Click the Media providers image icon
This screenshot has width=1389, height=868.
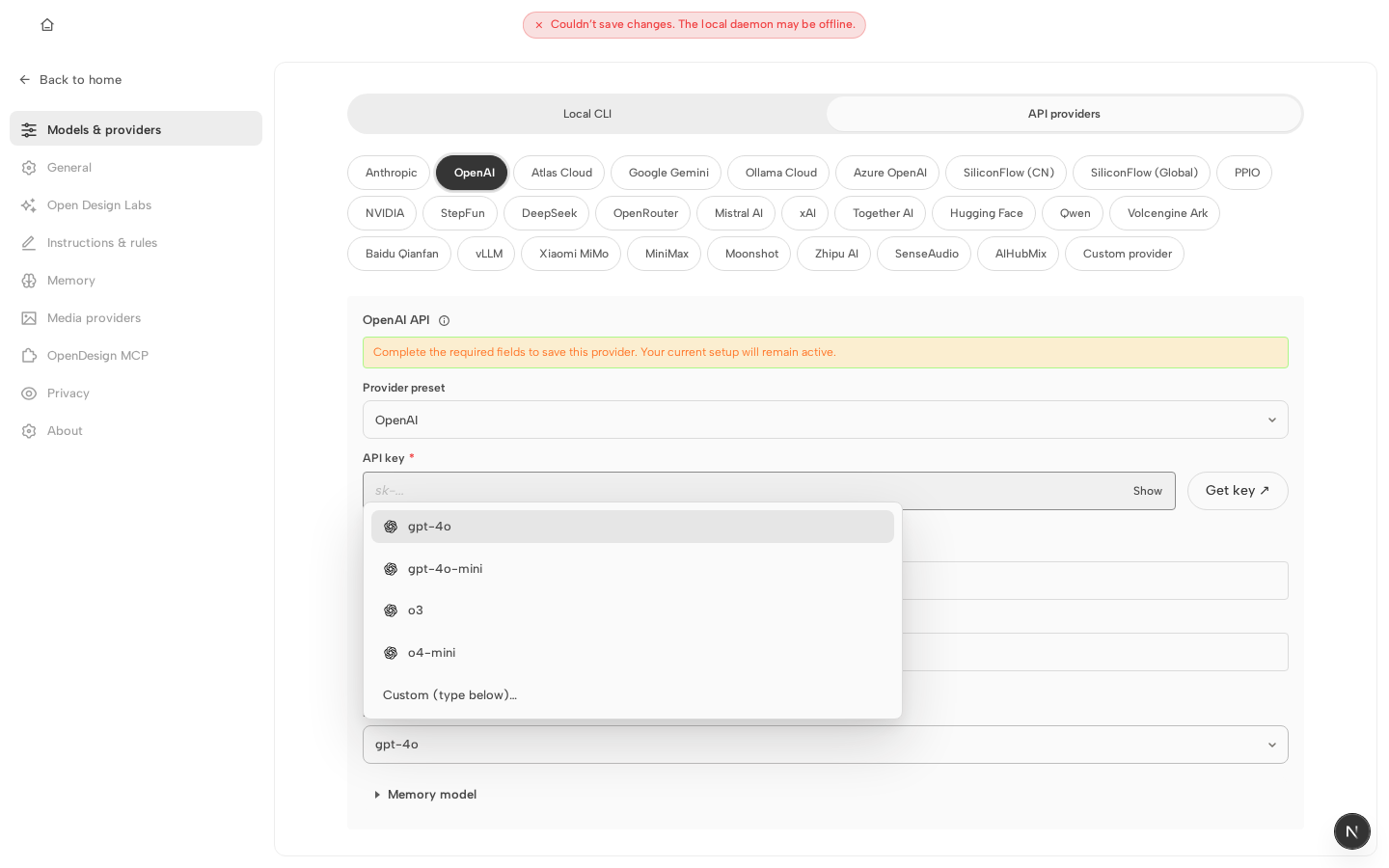(x=29, y=318)
